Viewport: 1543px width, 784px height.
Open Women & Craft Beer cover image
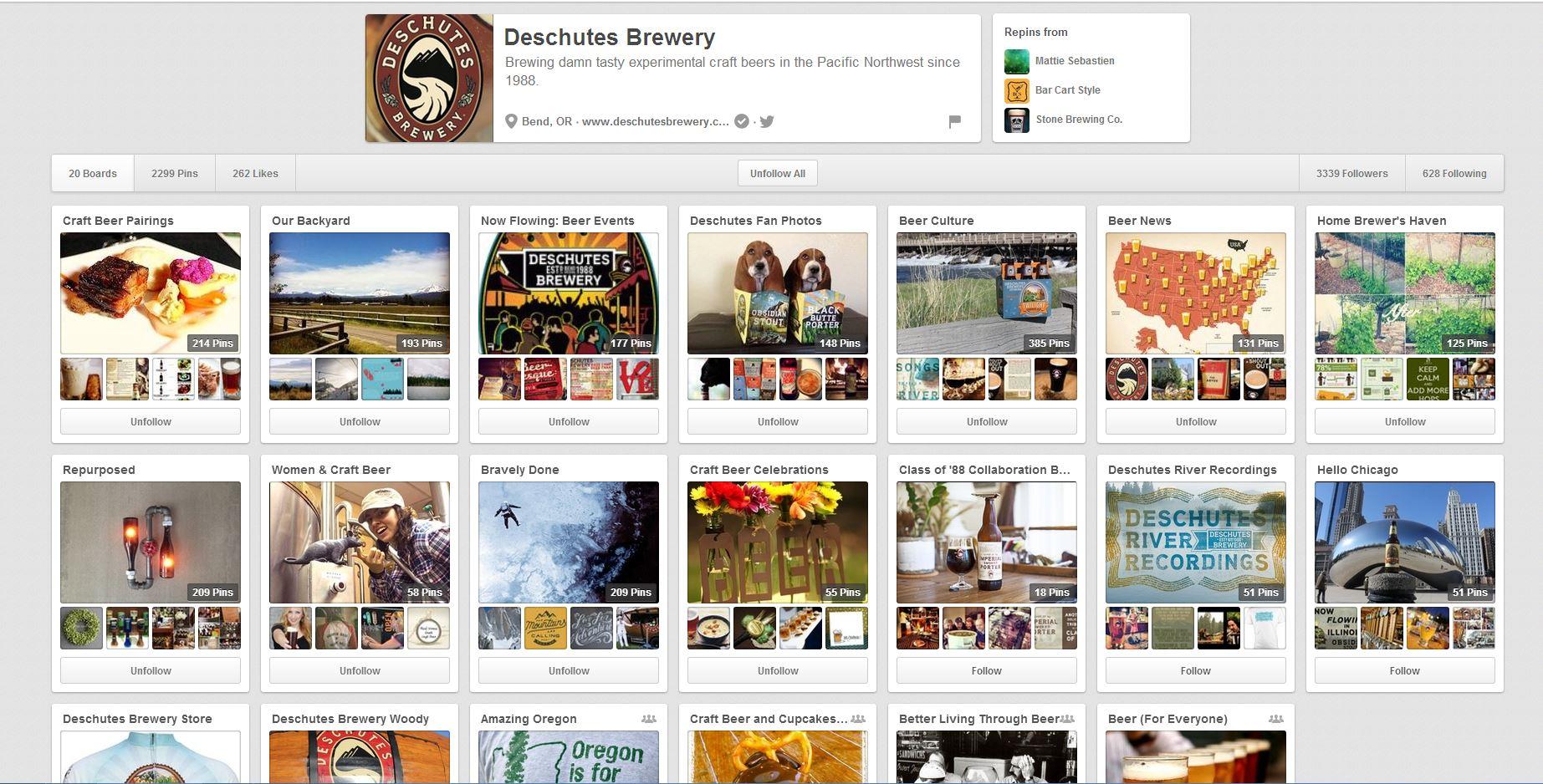pos(360,542)
